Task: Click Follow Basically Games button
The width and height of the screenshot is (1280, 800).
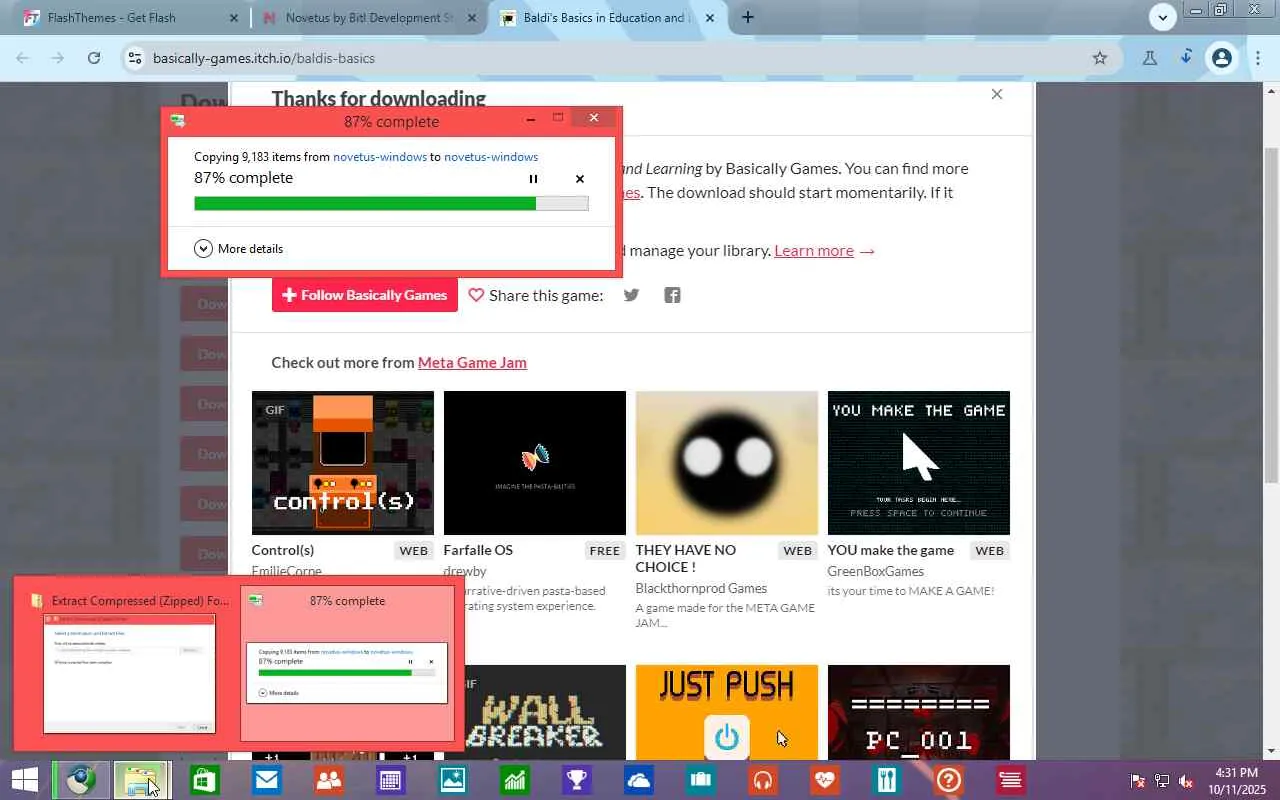Action: click(365, 295)
